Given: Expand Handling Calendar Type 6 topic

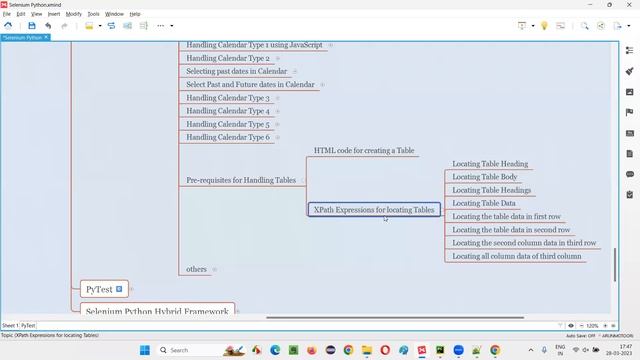Looking at the screenshot, I should pyautogui.click(x=278, y=138).
